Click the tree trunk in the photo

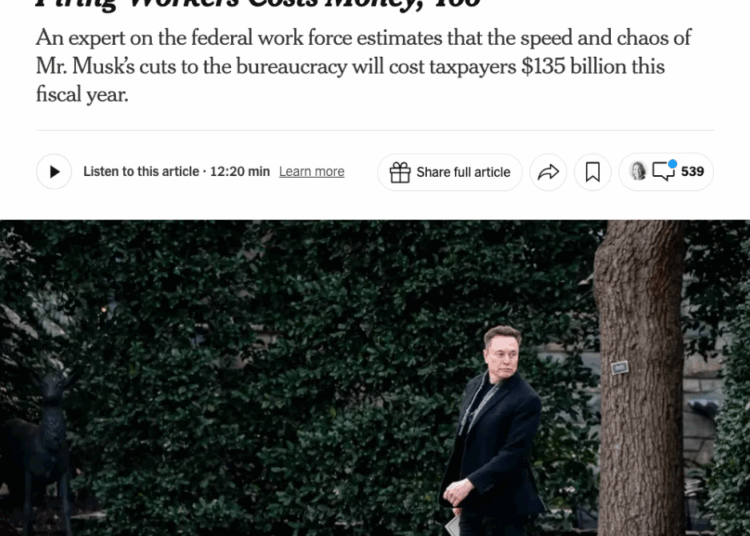639,378
